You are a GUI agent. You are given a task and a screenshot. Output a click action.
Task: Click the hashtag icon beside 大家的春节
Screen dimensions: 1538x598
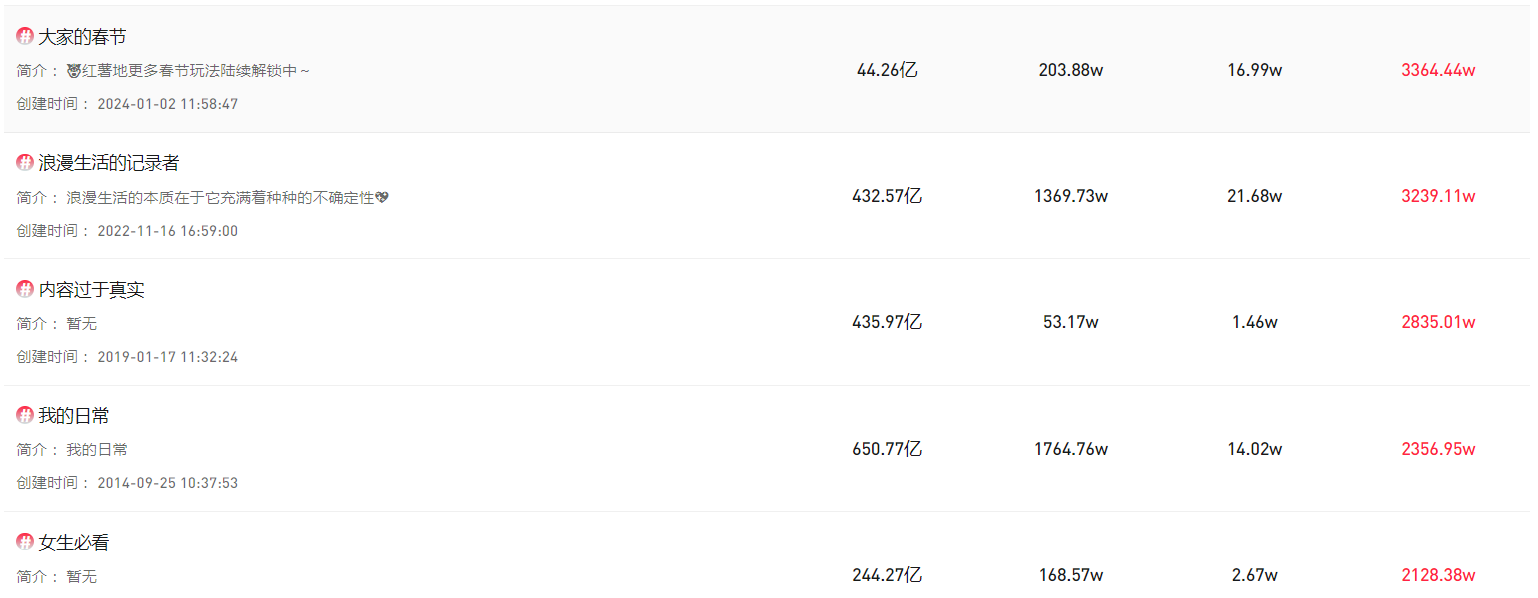(25, 37)
